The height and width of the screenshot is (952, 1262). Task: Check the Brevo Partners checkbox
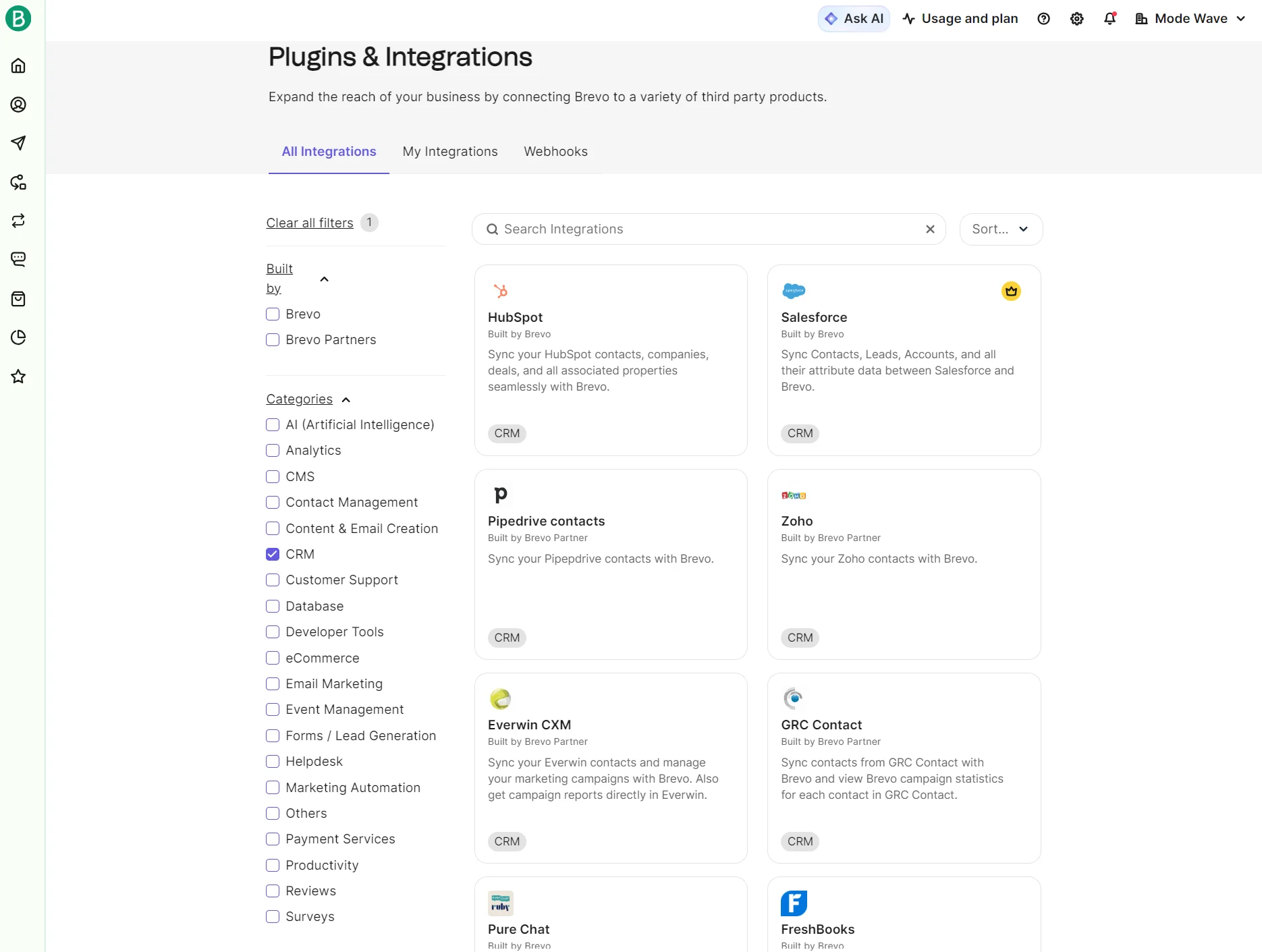(x=273, y=340)
